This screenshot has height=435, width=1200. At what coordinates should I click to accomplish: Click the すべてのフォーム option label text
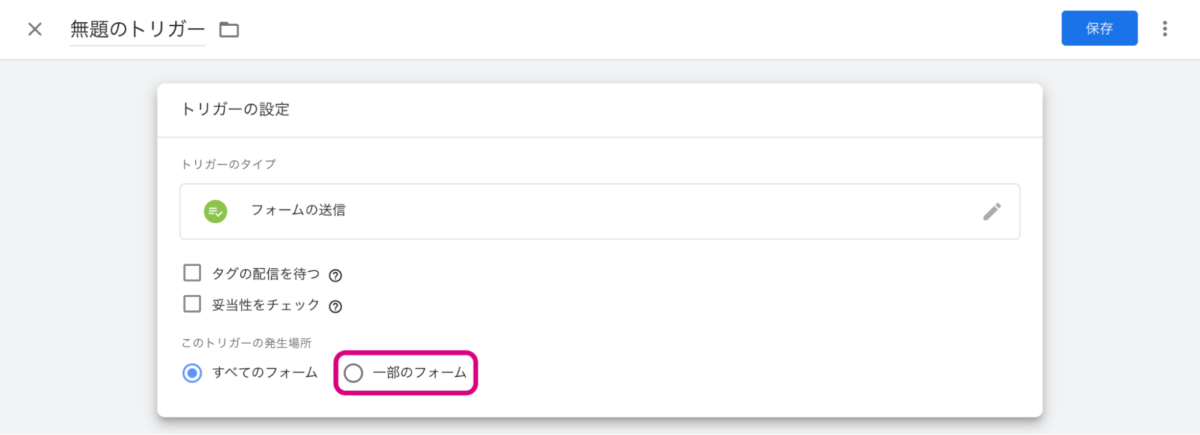[x=265, y=373]
